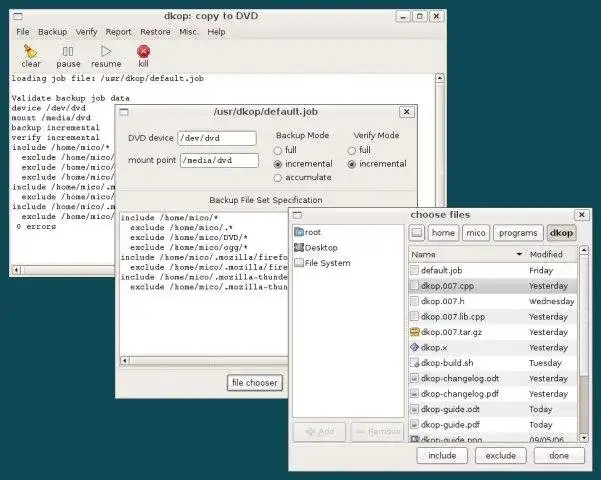Open the Restore menu

point(155,32)
